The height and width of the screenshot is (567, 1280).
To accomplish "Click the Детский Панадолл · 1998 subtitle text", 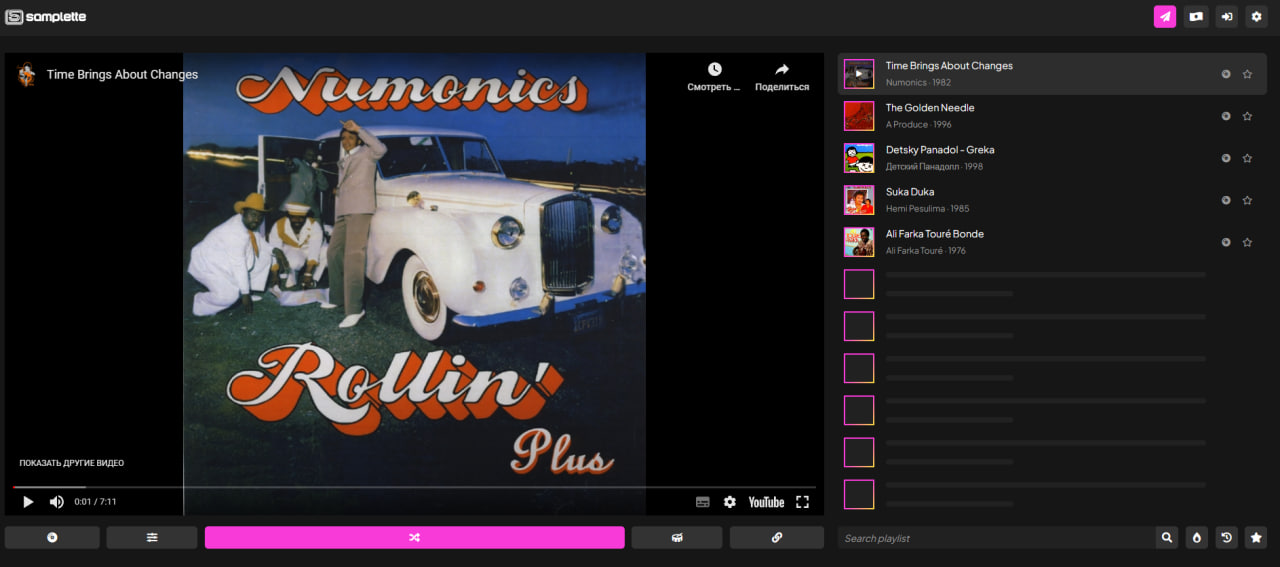I will coord(934,167).
